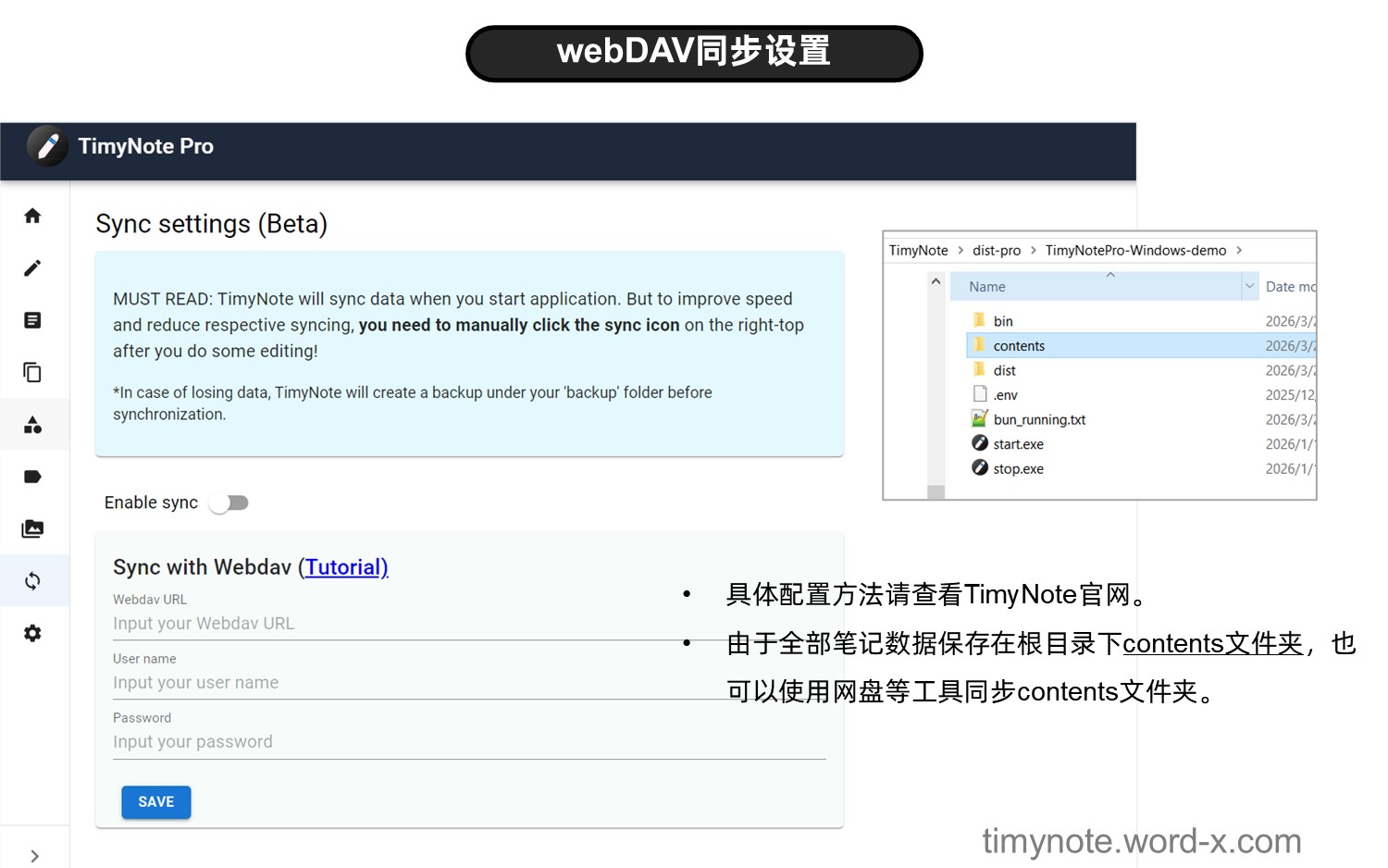The image size is (1388, 868).
Task: Click the file list scrollbar up arrow
Action: 936,281
